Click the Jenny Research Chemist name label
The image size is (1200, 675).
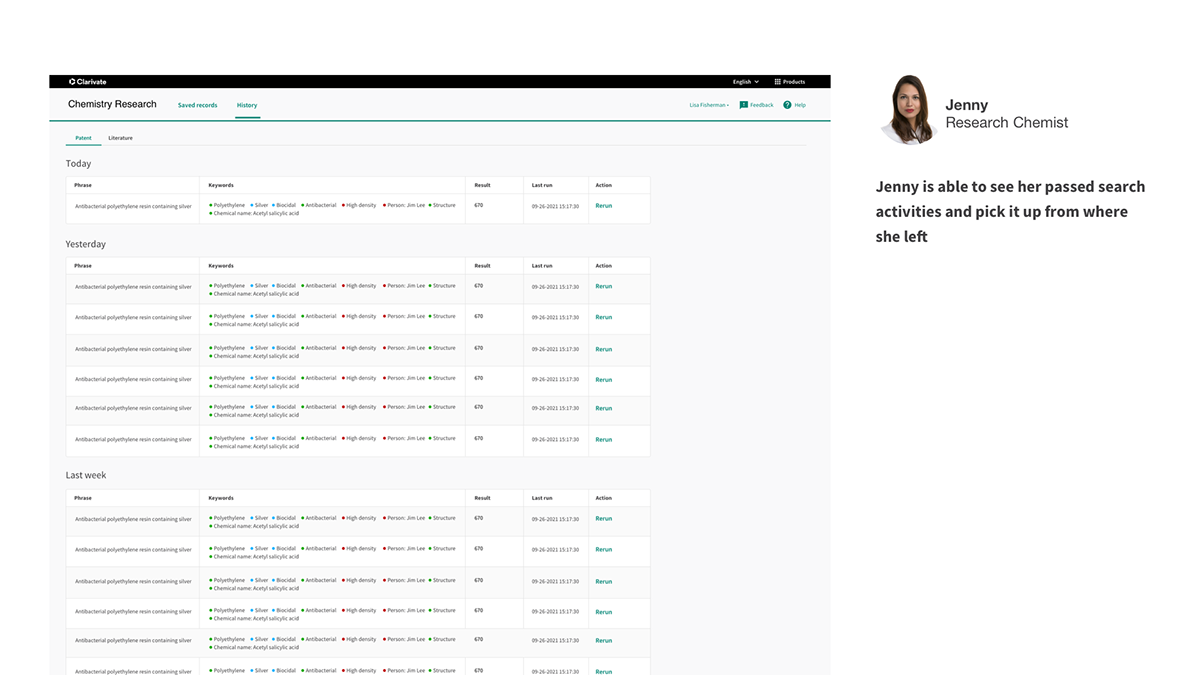point(1006,114)
